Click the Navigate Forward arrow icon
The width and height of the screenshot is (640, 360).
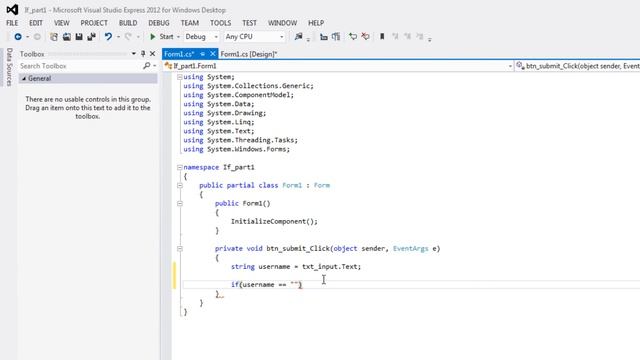coord(37,37)
